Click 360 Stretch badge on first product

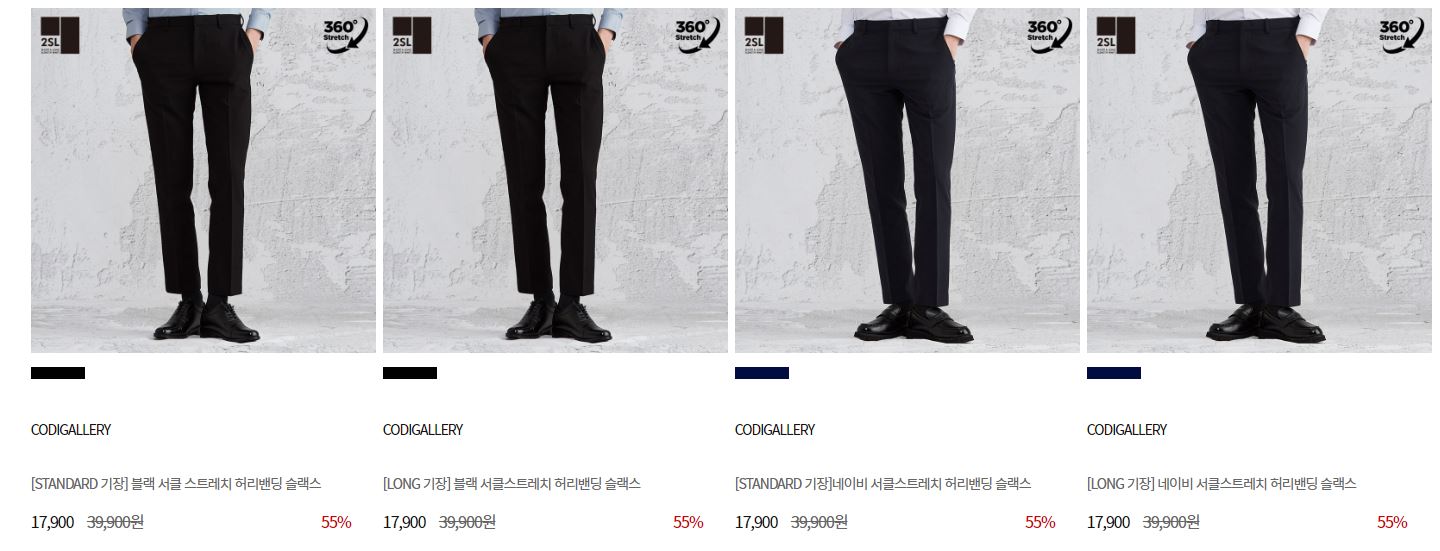pos(345,35)
